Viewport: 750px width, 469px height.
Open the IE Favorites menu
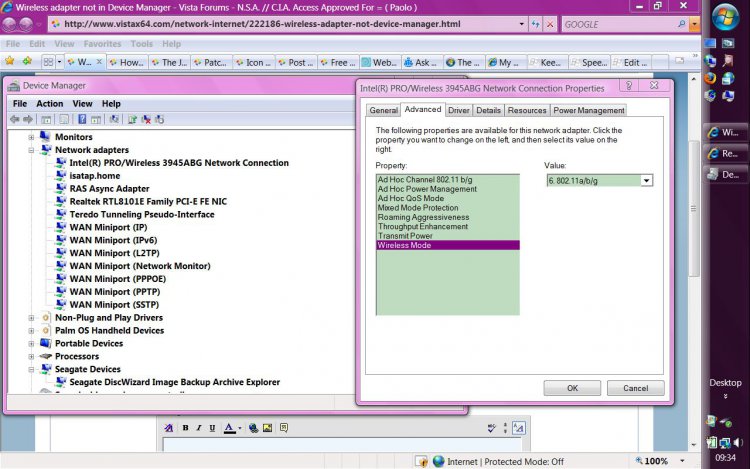[102, 44]
